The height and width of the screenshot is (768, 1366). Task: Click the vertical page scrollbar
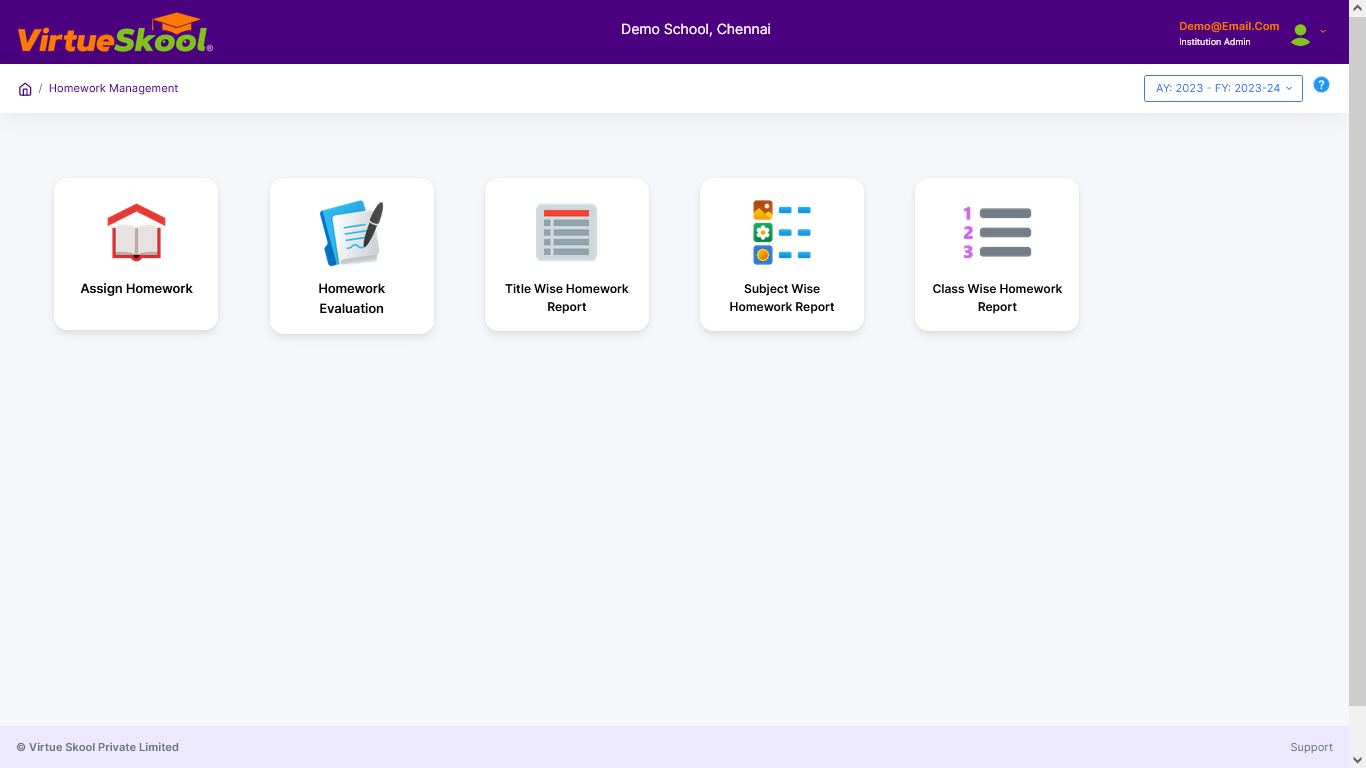tap(1357, 360)
